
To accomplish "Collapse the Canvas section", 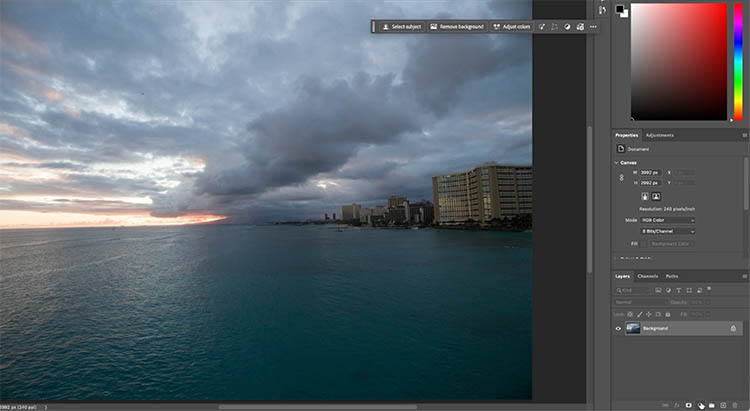I will tap(617, 161).
